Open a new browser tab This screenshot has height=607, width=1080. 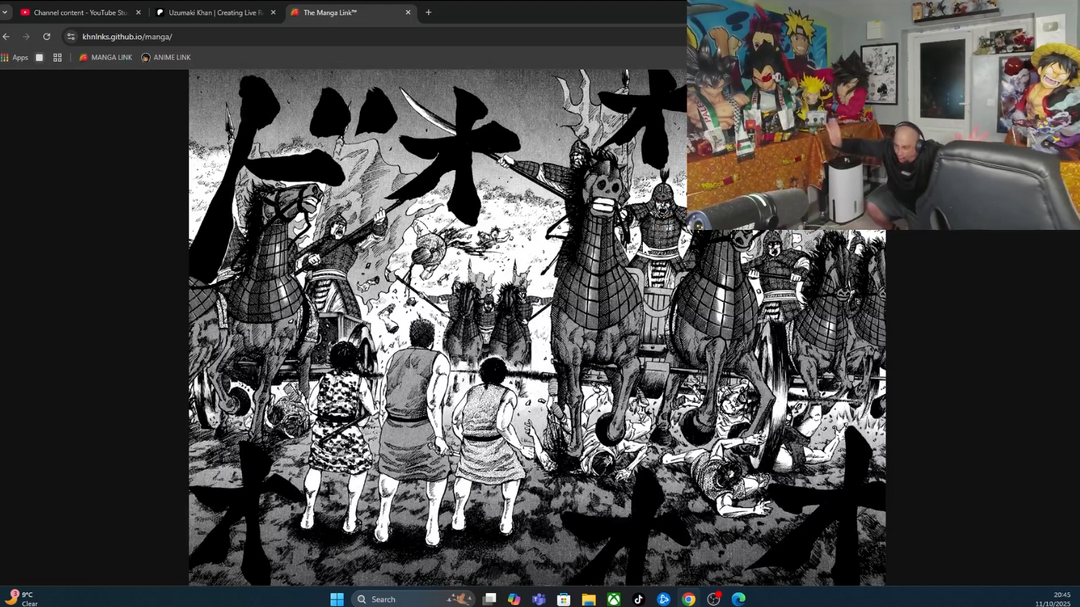coord(428,12)
